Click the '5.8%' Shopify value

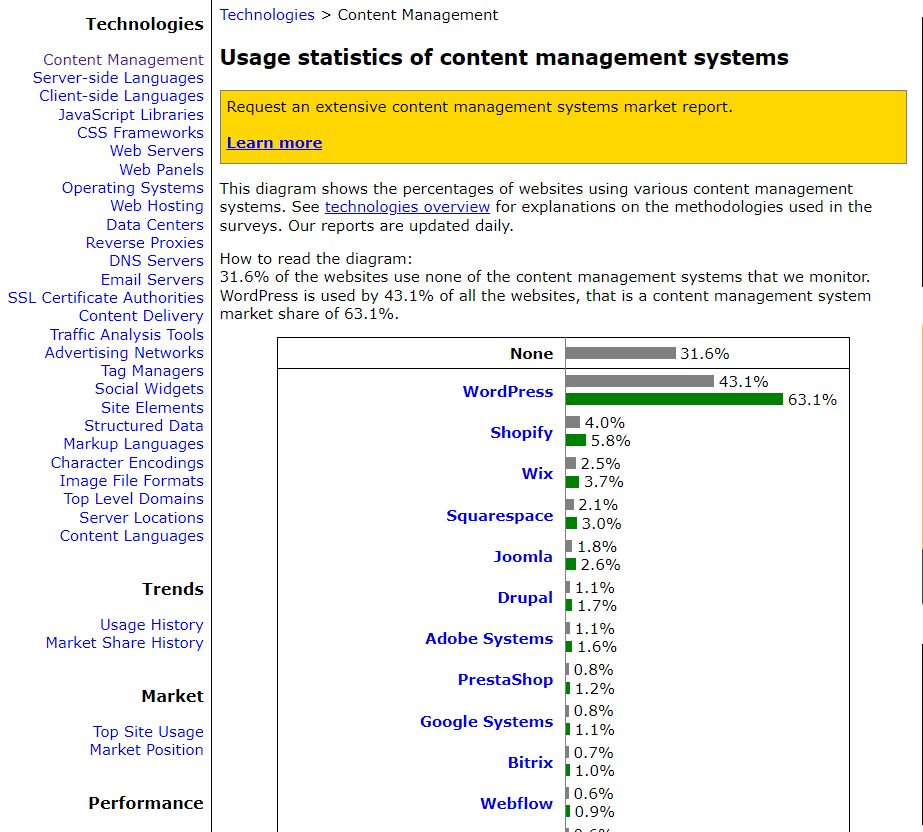click(610, 441)
